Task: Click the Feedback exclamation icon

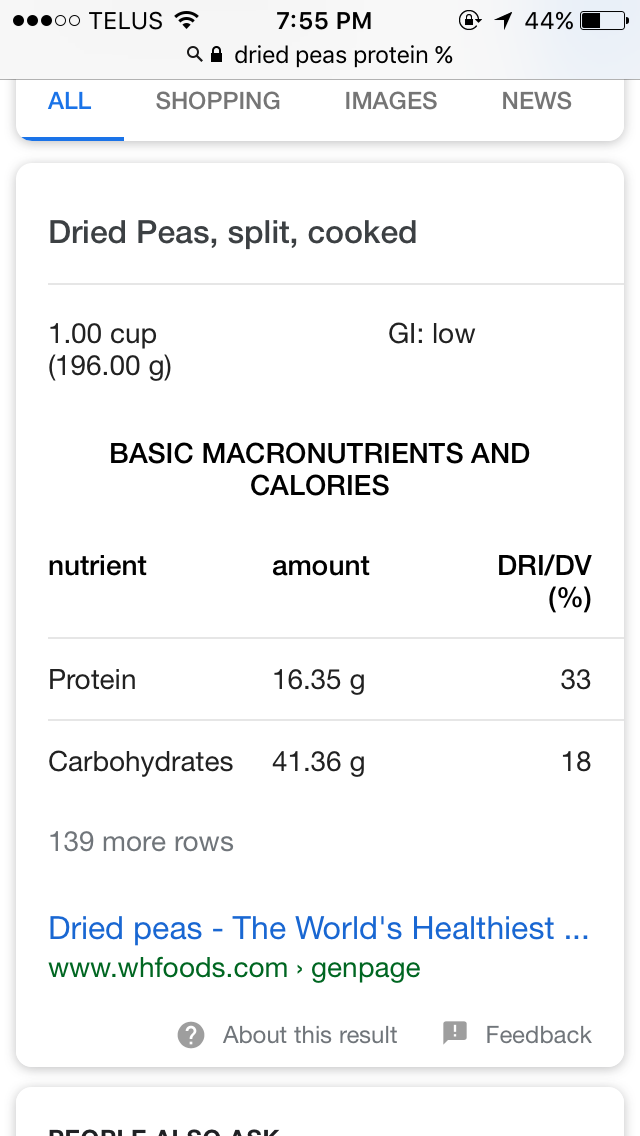Action: tap(455, 1033)
